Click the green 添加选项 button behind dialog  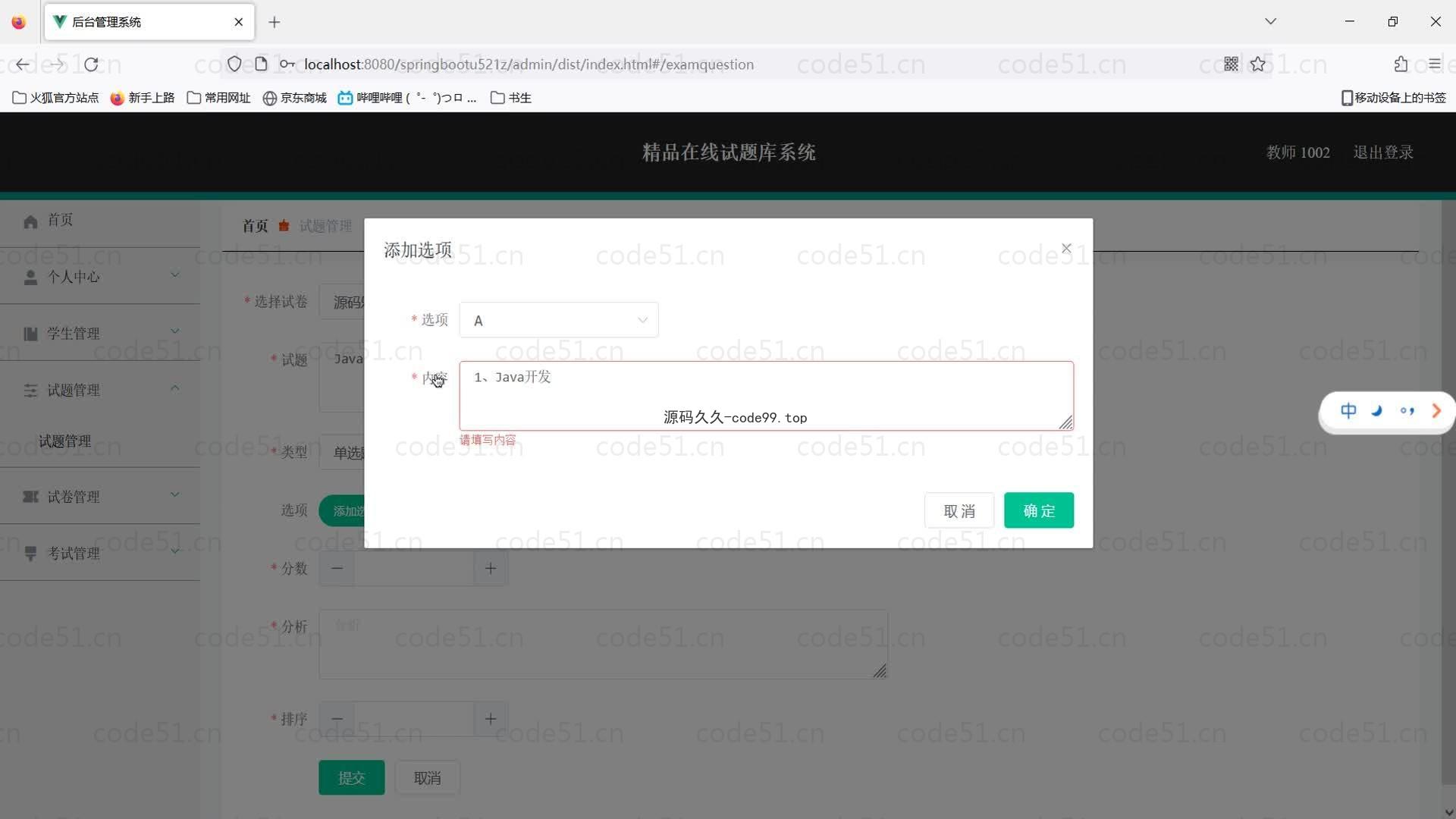click(x=342, y=510)
